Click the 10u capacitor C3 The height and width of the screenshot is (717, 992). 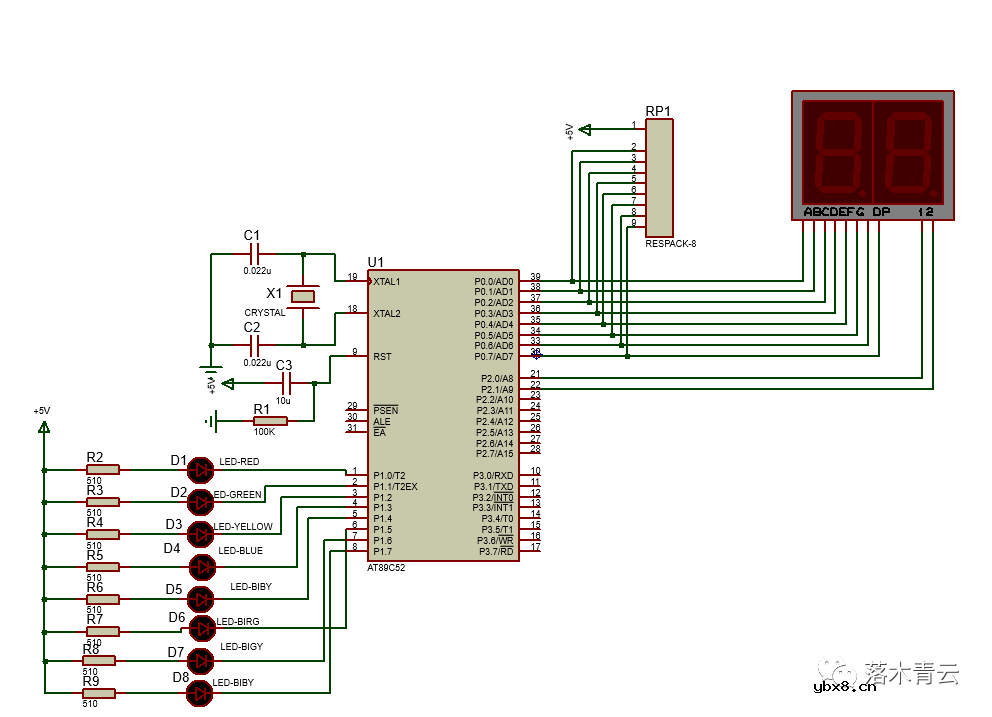[285, 383]
